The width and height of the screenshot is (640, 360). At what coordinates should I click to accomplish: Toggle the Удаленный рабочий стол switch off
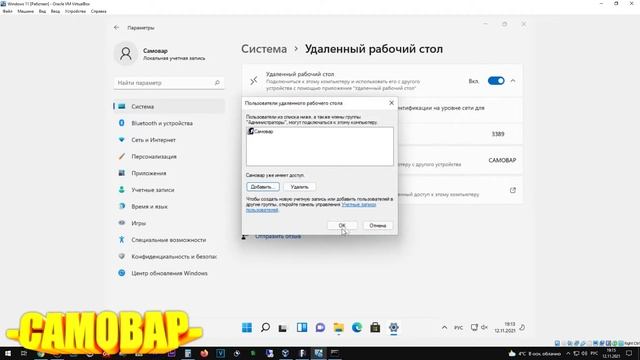tap(496, 81)
